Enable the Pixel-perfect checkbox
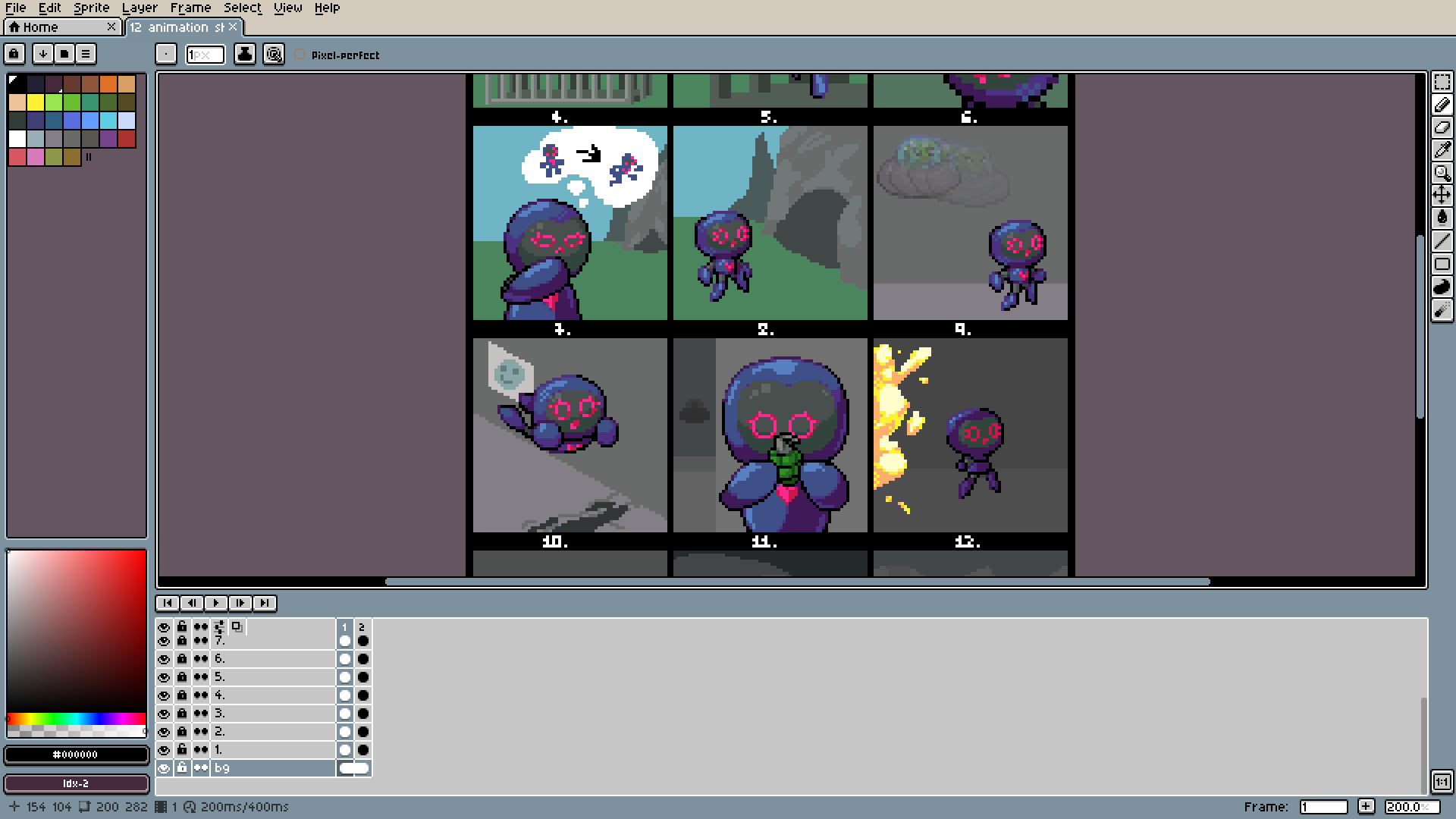Viewport: 1456px width, 819px height. pos(300,55)
